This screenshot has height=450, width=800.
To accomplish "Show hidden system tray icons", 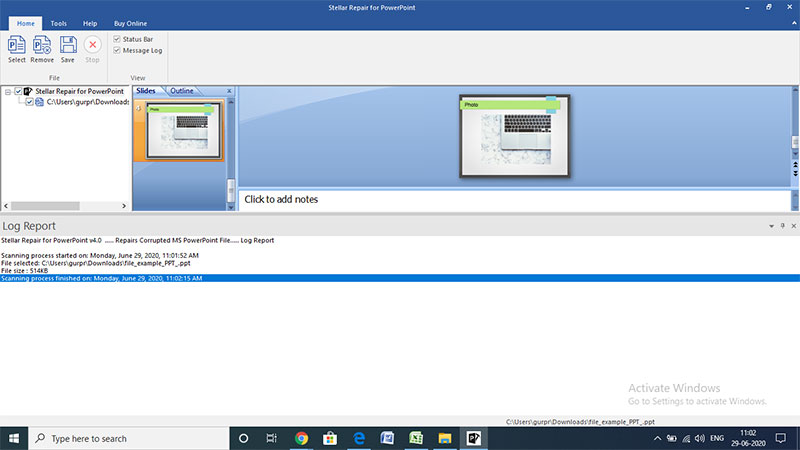I will click(x=657, y=438).
